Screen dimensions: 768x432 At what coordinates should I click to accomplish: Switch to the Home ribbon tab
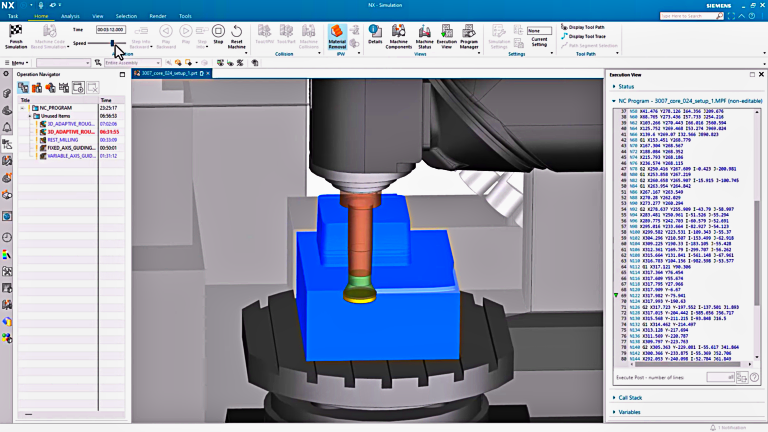(x=41, y=16)
